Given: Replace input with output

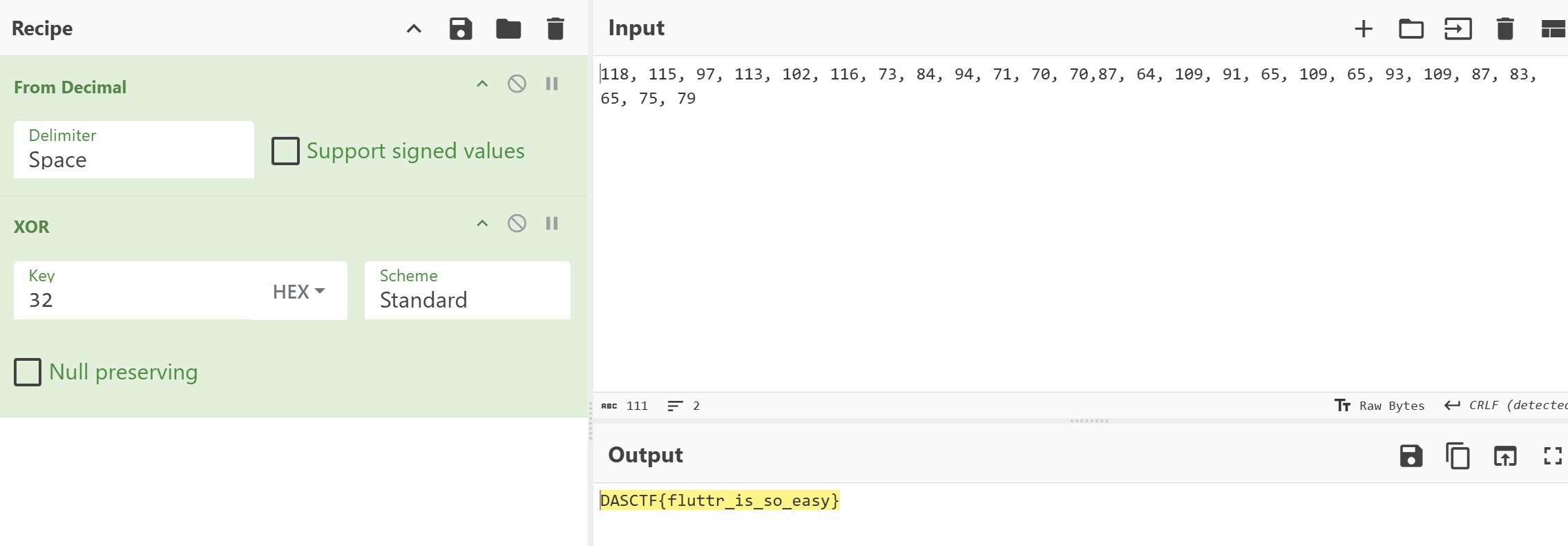Looking at the screenshot, I should coord(1505,456).
